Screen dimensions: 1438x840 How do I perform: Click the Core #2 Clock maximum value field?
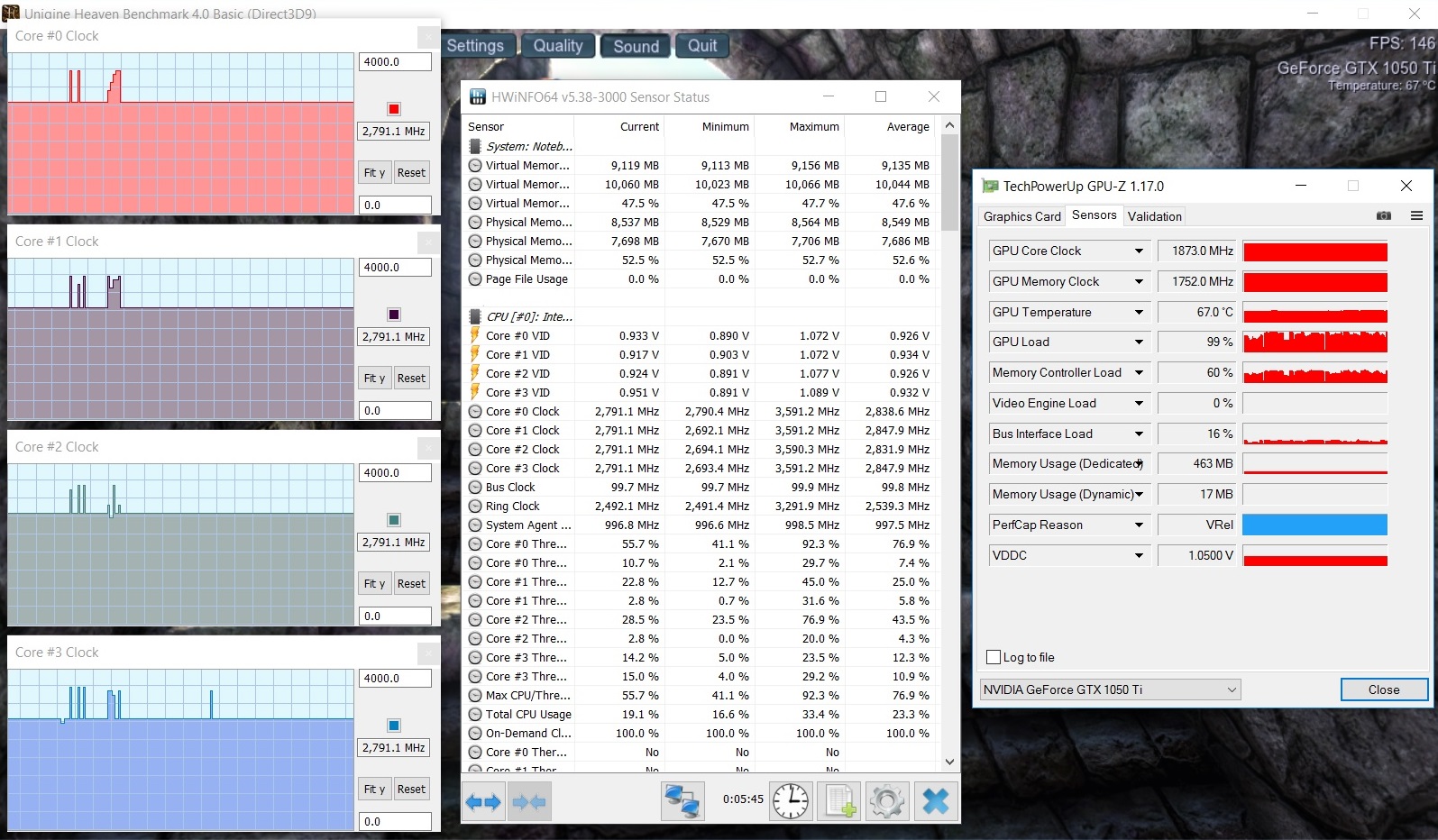coord(395,473)
